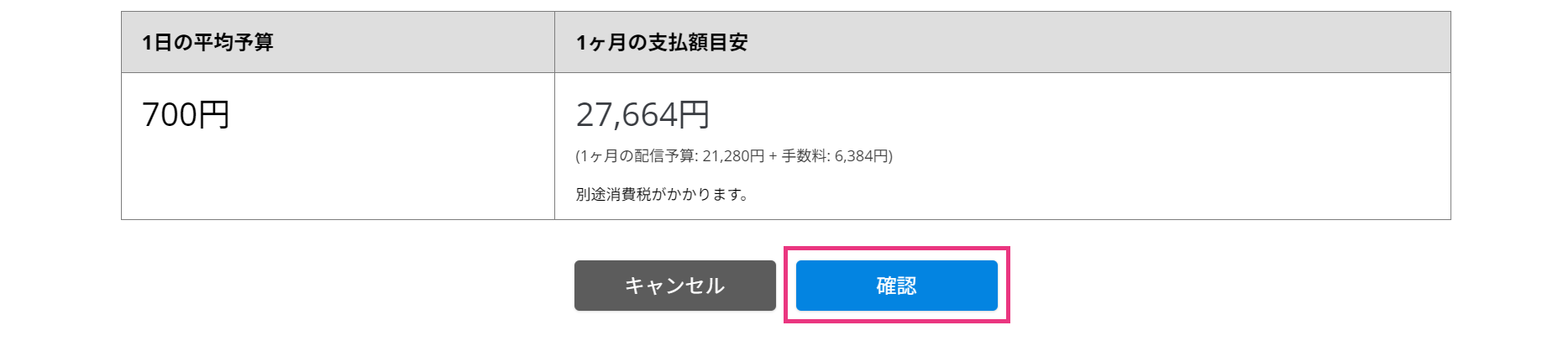The width and height of the screenshot is (1568, 362).
Task: Click gray header area right of 1日の平均予算
Action: 412,42
